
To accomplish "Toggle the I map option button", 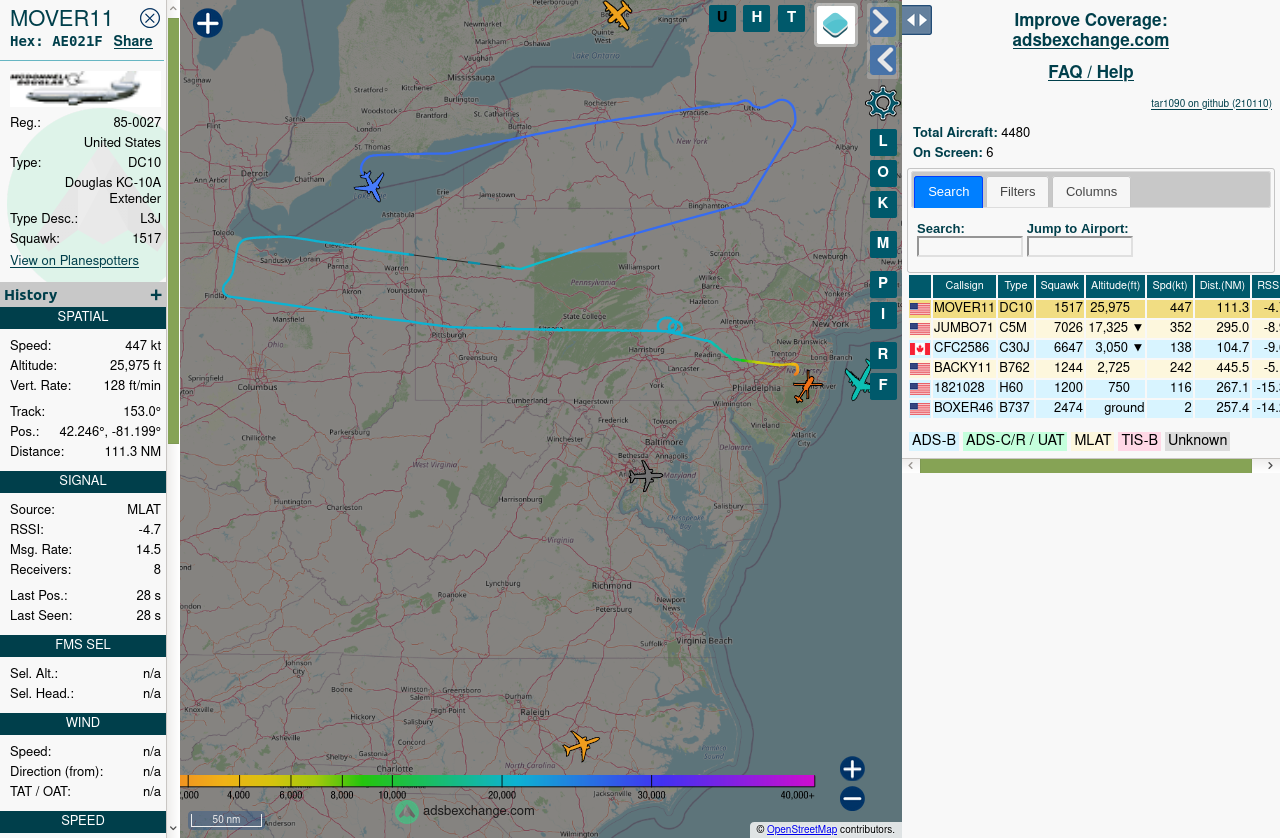I will [883, 315].
